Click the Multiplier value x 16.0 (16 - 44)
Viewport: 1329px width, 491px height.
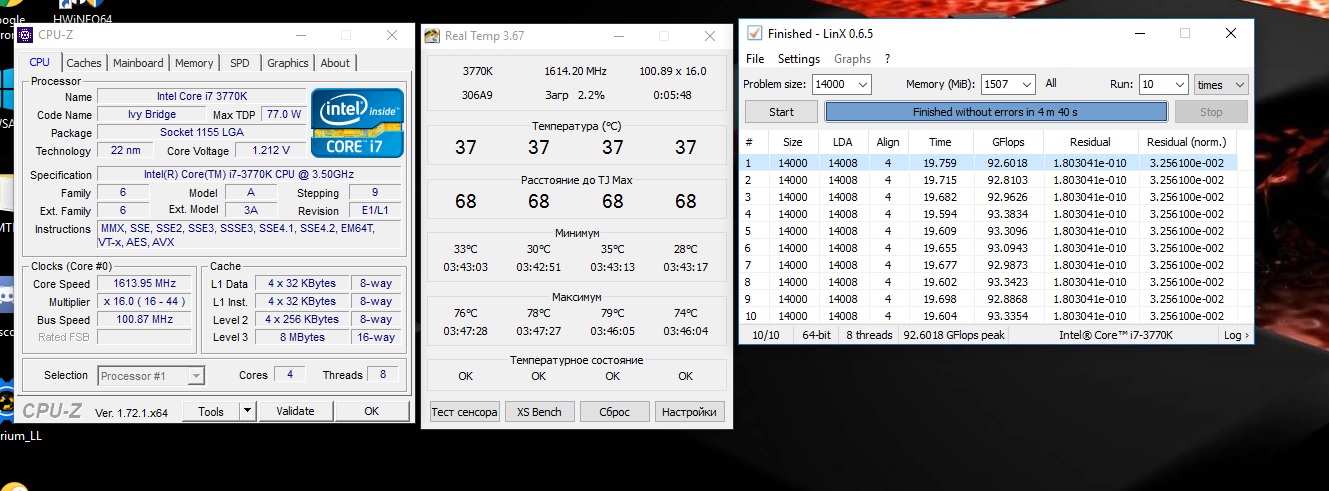point(145,302)
